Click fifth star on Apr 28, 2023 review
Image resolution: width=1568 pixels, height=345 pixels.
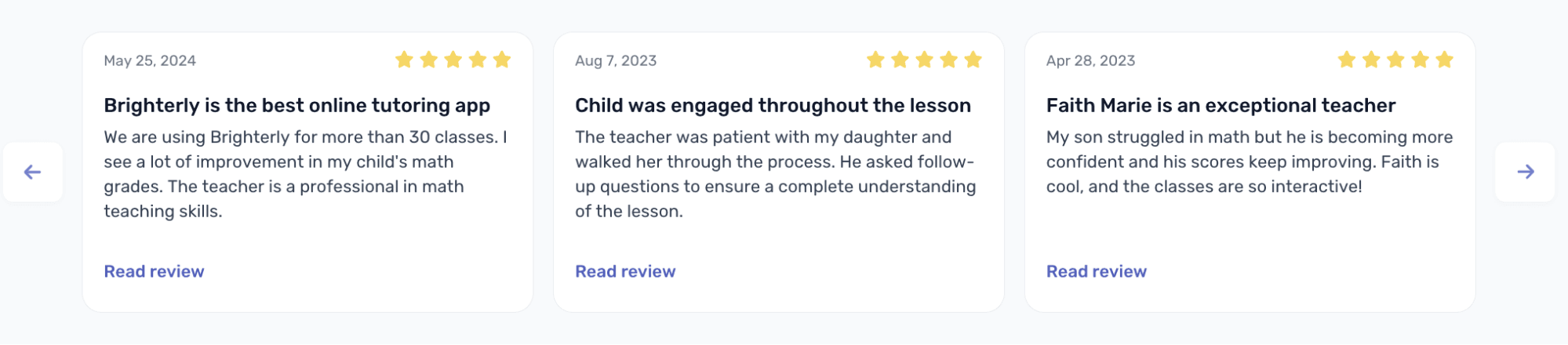click(x=1445, y=60)
